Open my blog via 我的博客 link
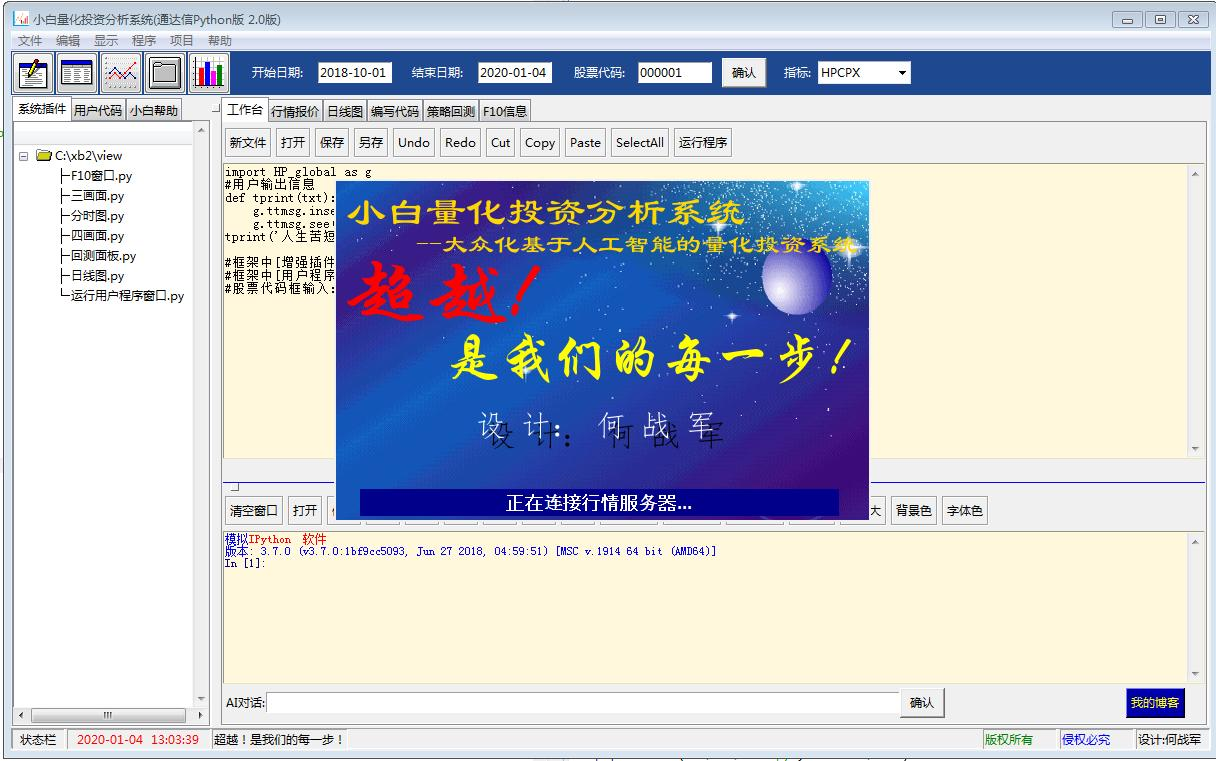The height and width of the screenshot is (761, 1216). pos(1155,703)
